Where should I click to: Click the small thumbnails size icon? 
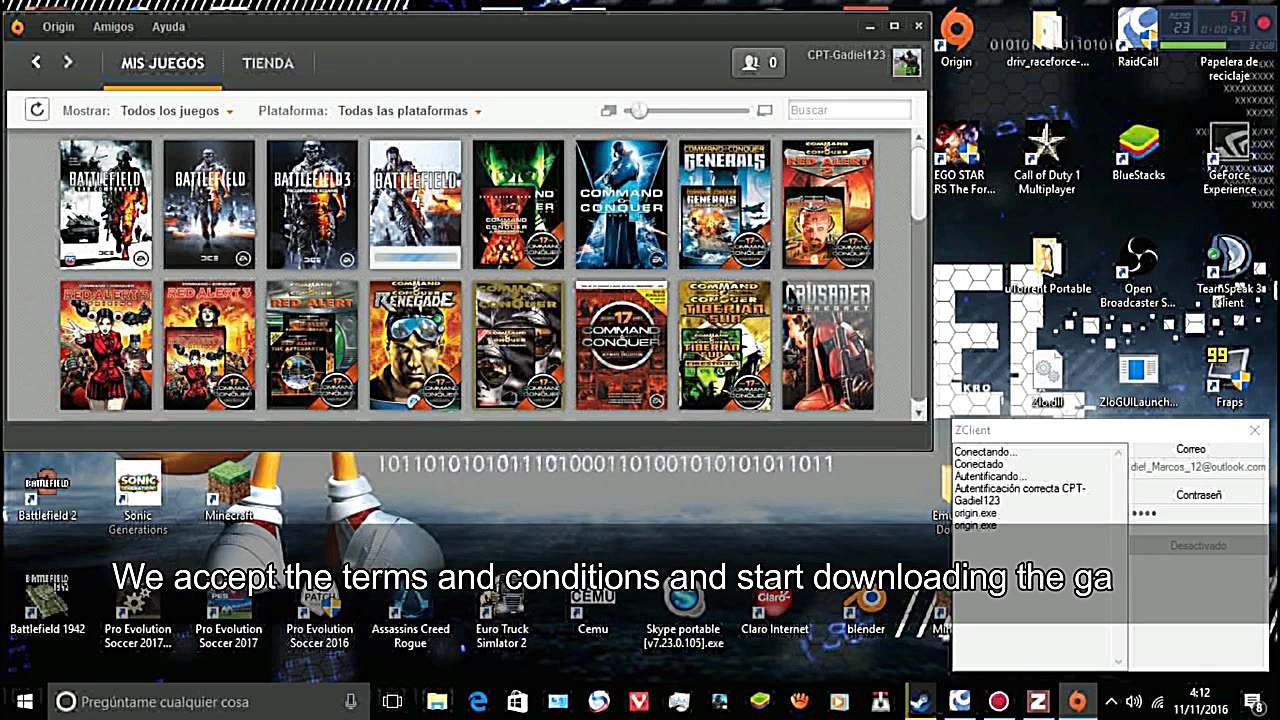[x=608, y=111]
